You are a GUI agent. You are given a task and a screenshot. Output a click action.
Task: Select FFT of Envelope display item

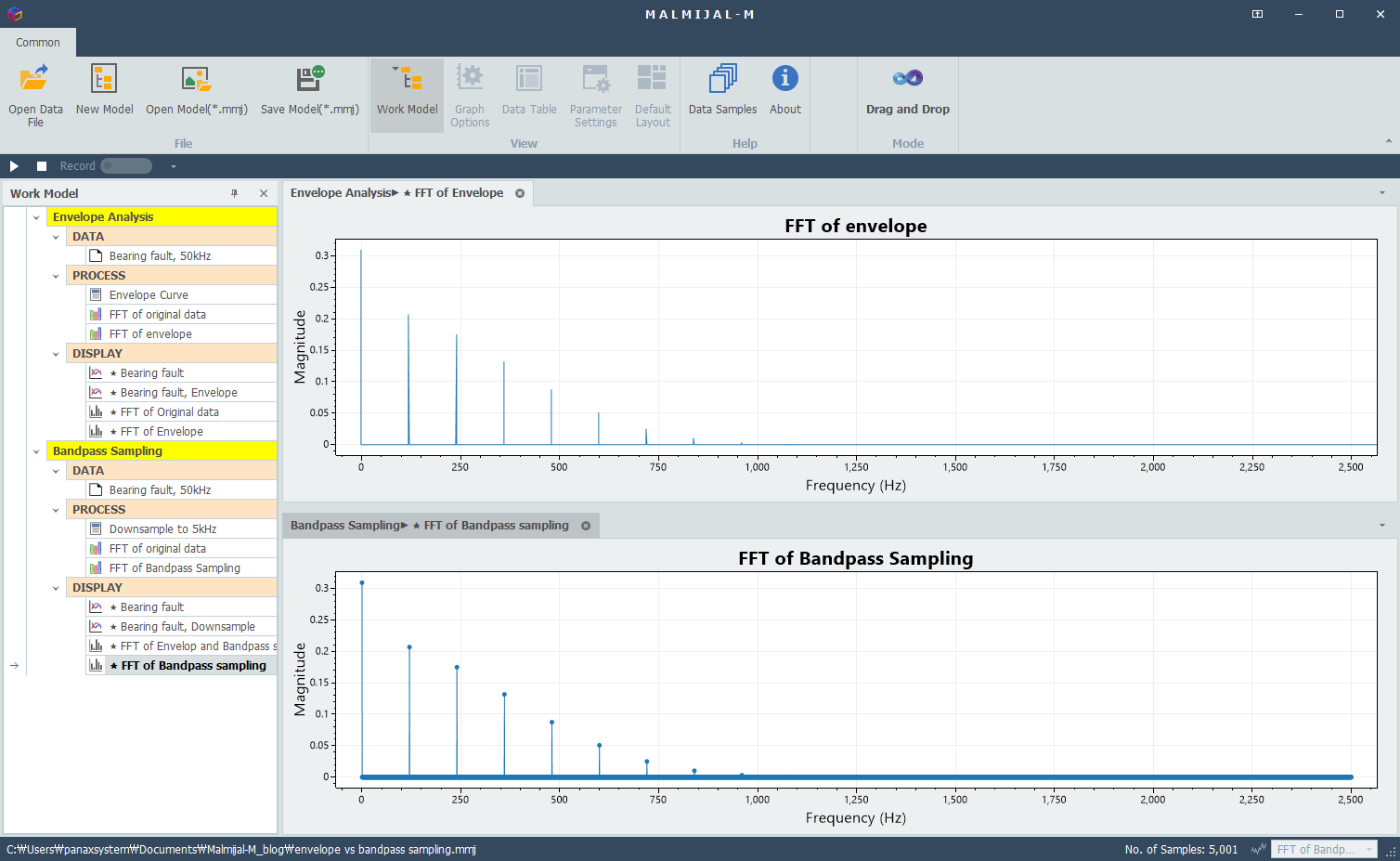182,432
